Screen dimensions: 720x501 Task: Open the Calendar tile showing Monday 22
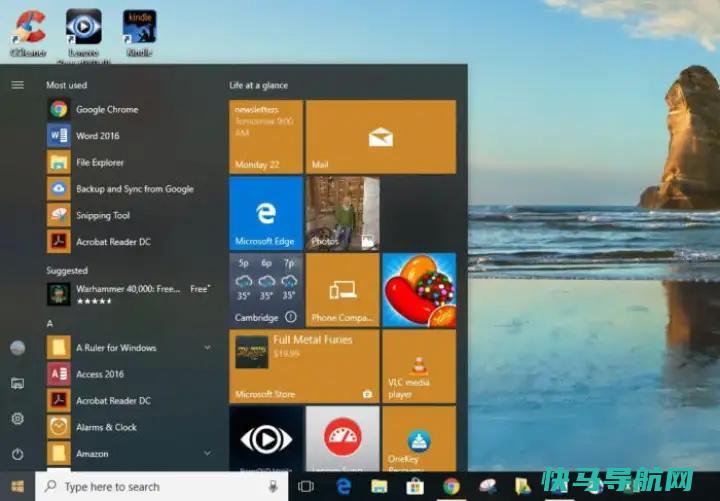click(266, 137)
